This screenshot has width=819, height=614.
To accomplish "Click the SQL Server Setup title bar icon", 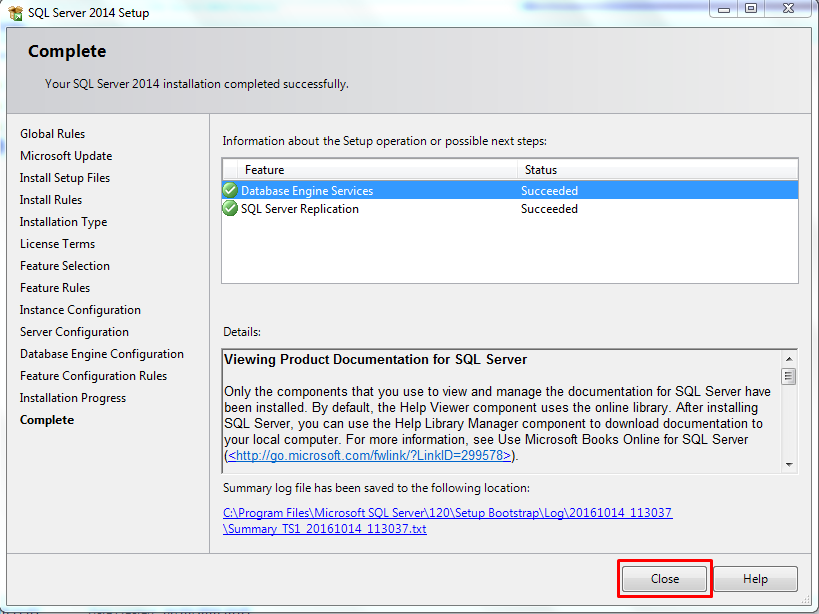I will coord(15,13).
